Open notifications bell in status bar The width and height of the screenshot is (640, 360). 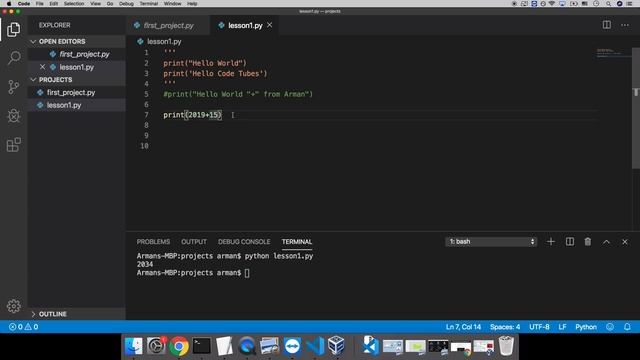coord(627,327)
